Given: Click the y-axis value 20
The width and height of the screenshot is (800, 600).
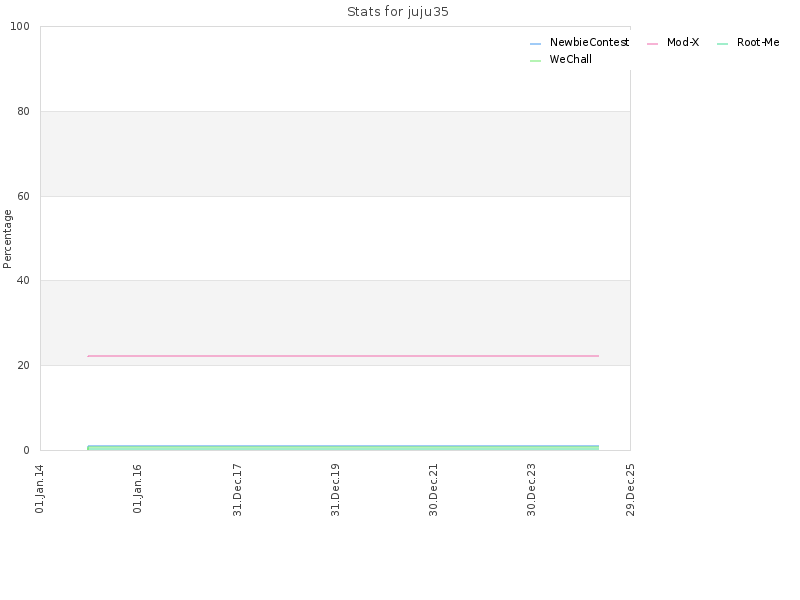Looking at the screenshot, I should [x=23, y=365].
